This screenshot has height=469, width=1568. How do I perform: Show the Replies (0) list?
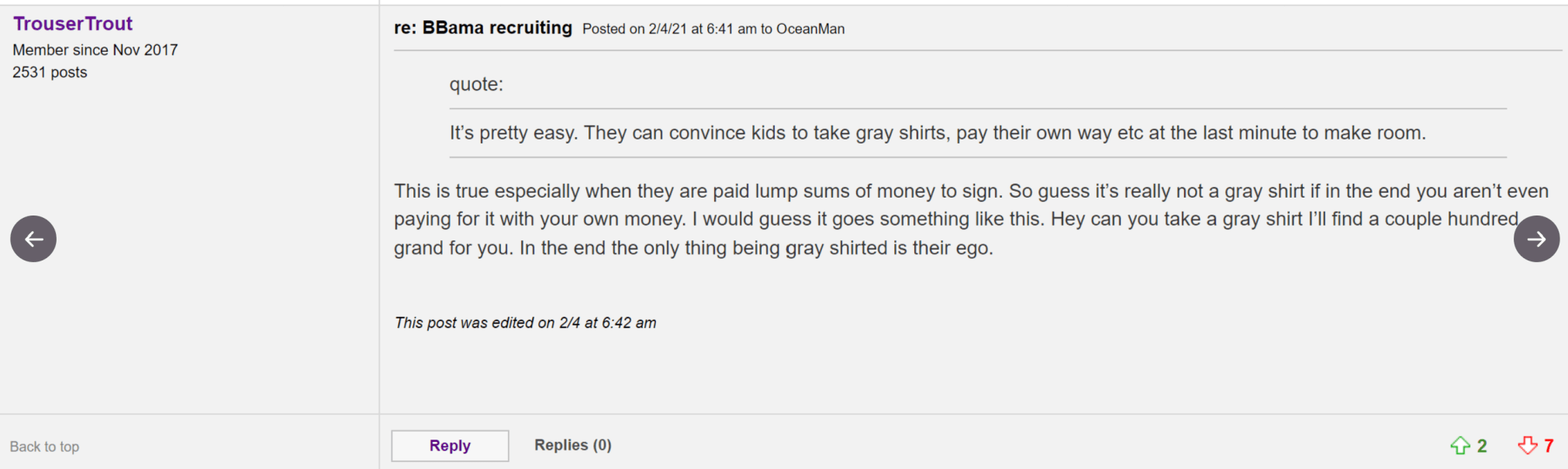tap(572, 445)
